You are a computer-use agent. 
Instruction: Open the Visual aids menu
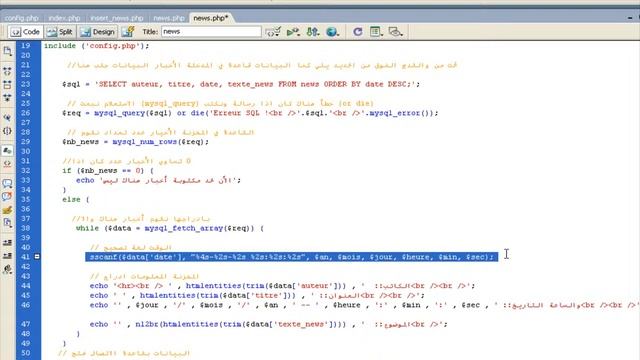[395, 32]
